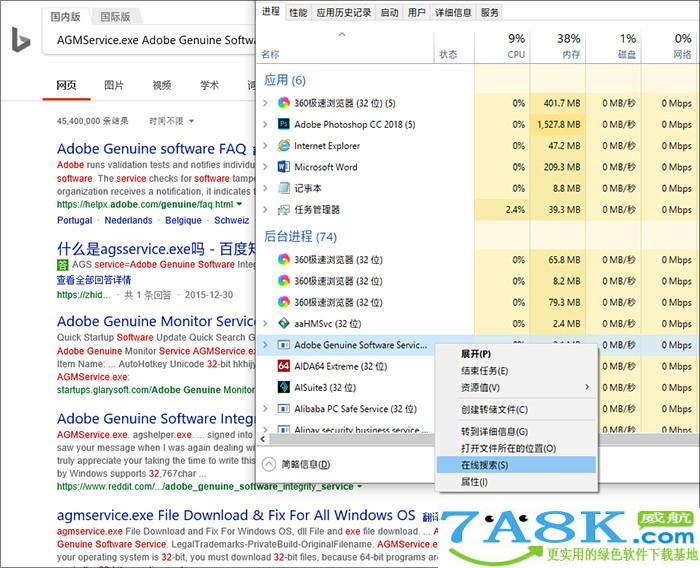Open the 图片 search category

tap(113, 85)
